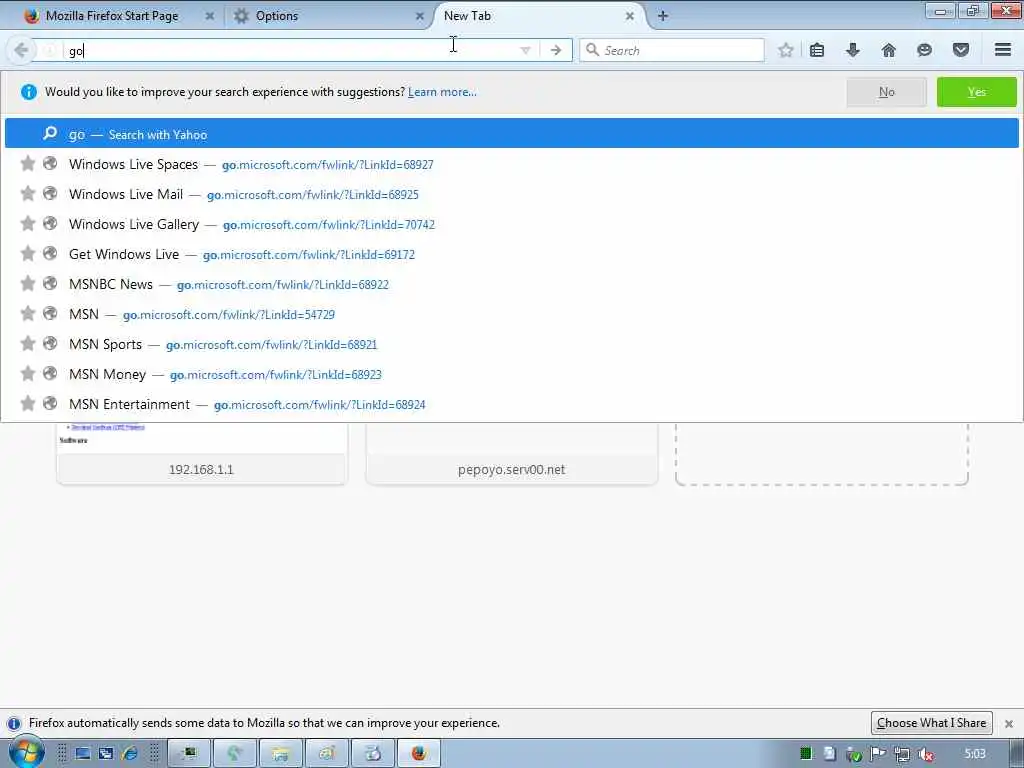The width and height of the screenshot is (1024, 768).
Task: Switch to the Options tab
Action: click(x=277, y=16)
